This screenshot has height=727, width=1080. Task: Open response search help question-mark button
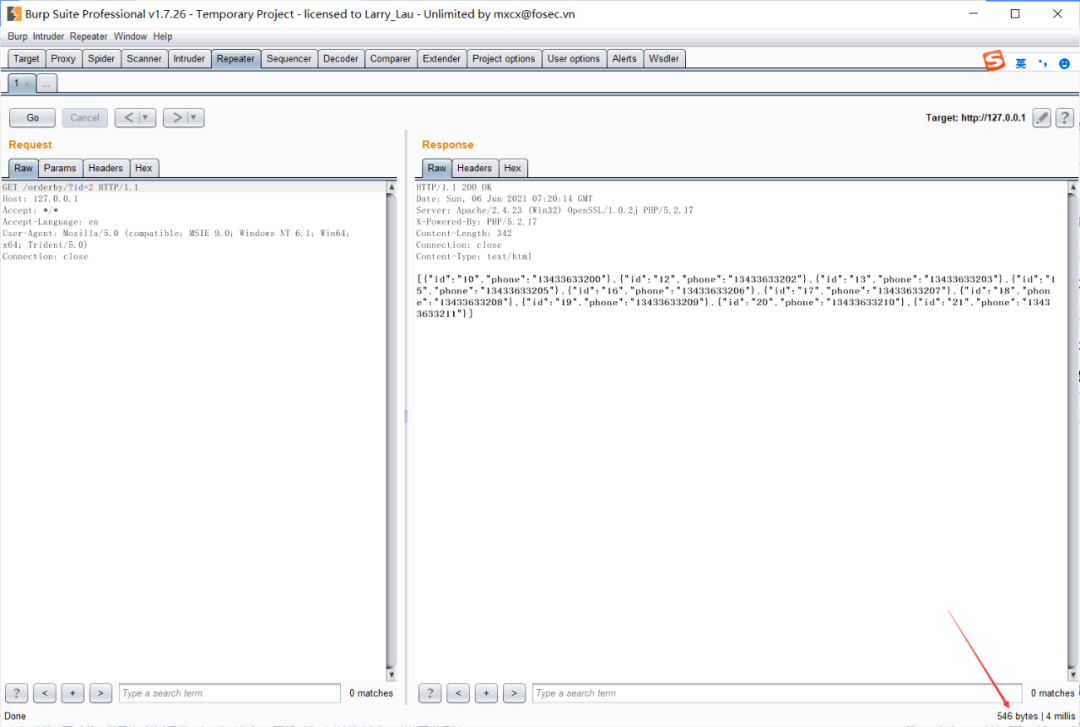[x=430, y=693]
